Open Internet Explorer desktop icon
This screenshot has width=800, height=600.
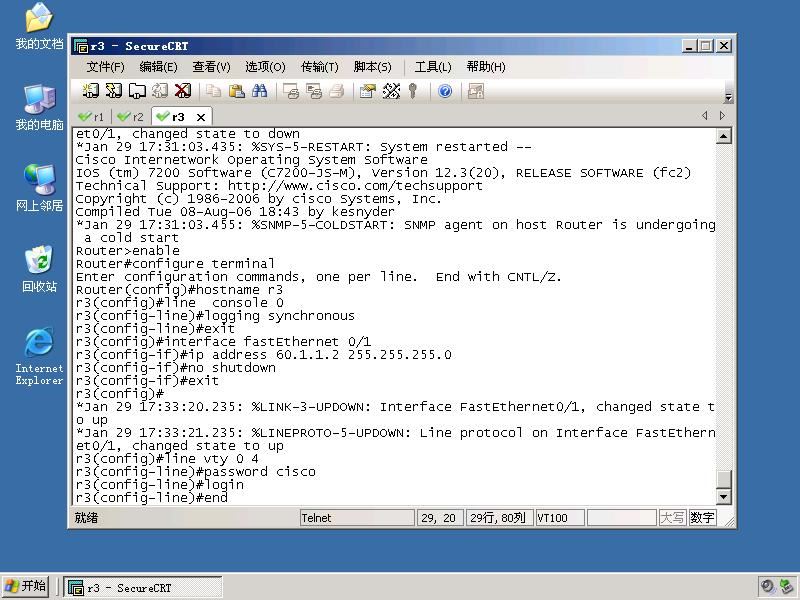click(x=39, y=356)
